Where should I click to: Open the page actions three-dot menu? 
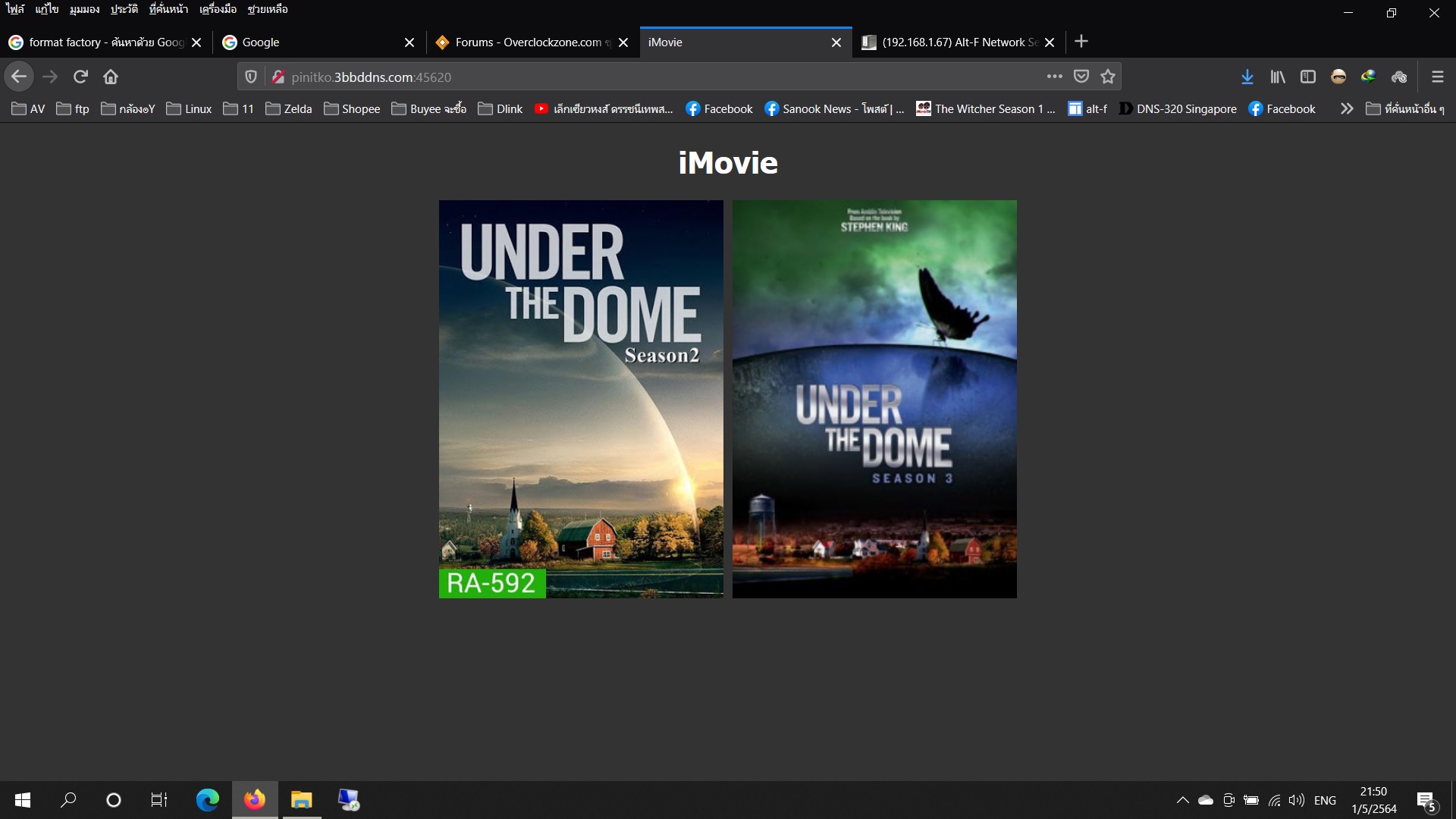[x=1054, y=77]
